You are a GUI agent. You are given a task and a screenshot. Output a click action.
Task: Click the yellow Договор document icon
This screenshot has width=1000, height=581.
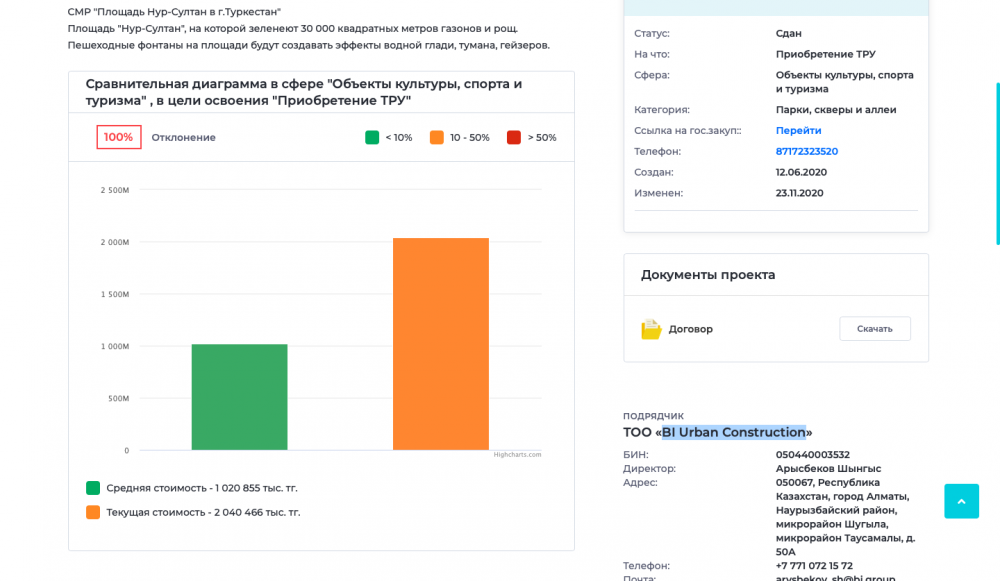651,329
